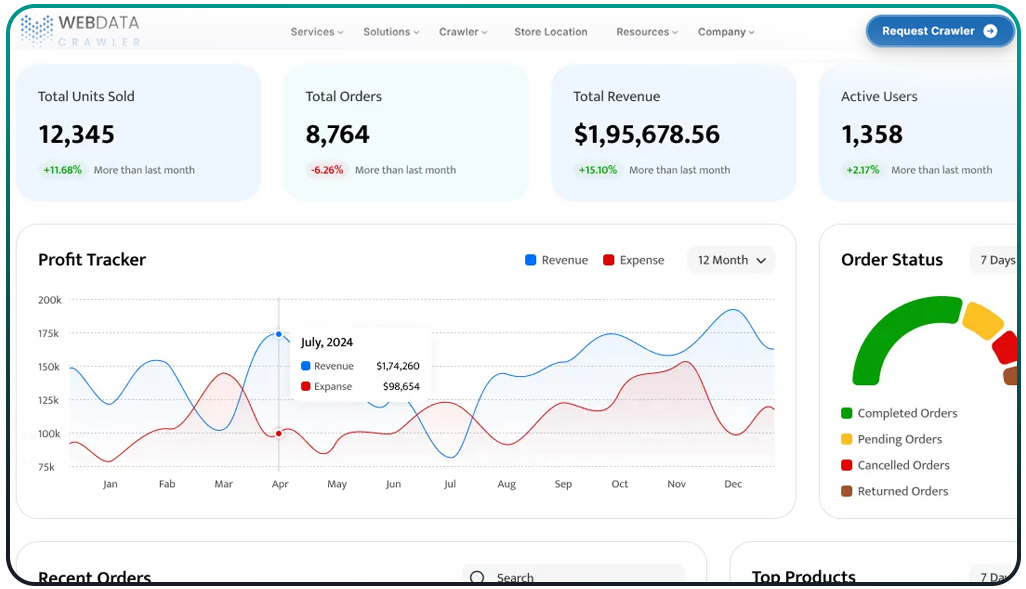Open the 7 Days filter on Order Status
The image size is (1026, 589).
click(996, 260)
